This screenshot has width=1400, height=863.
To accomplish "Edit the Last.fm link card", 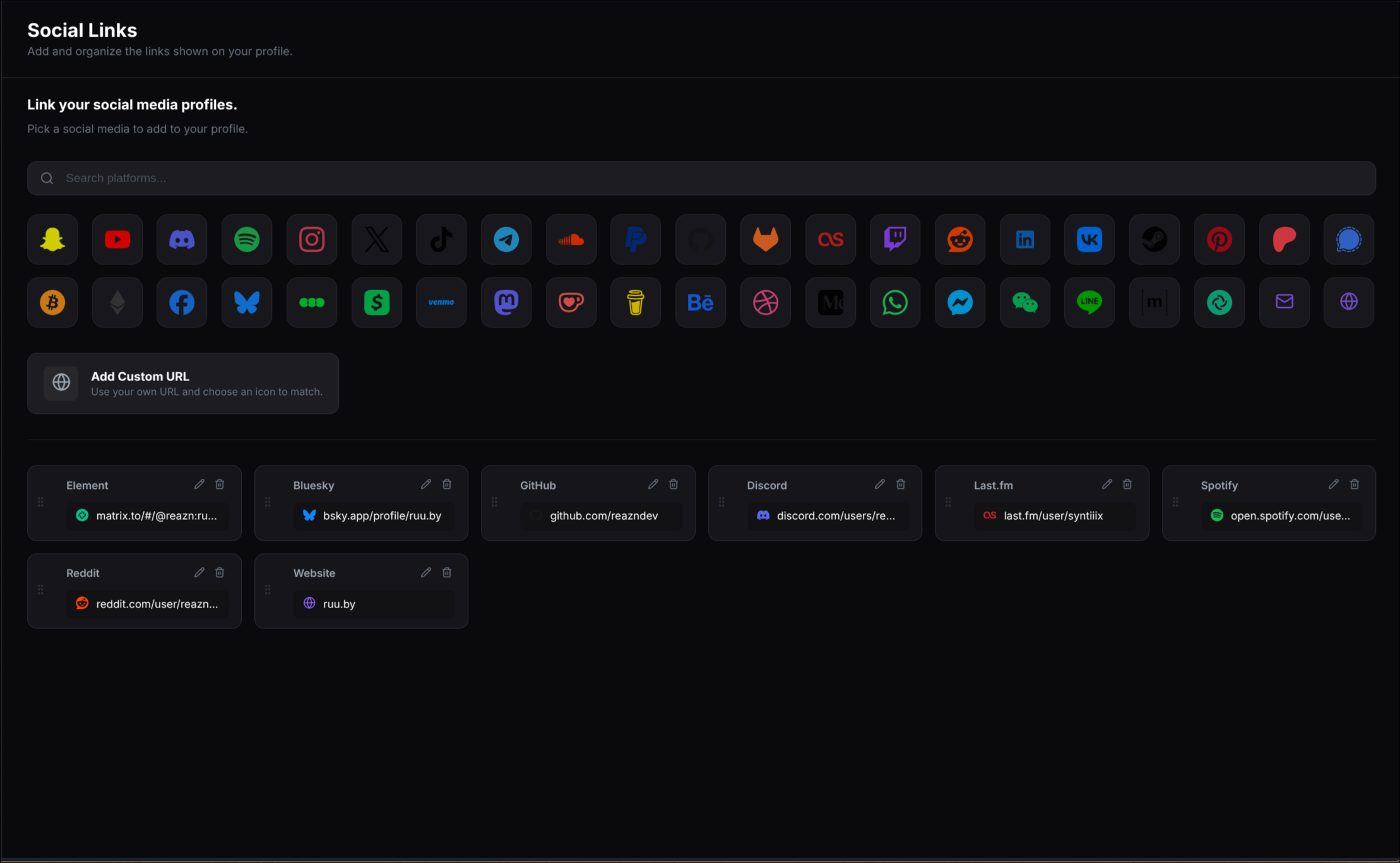I will tap(1107, 484).
